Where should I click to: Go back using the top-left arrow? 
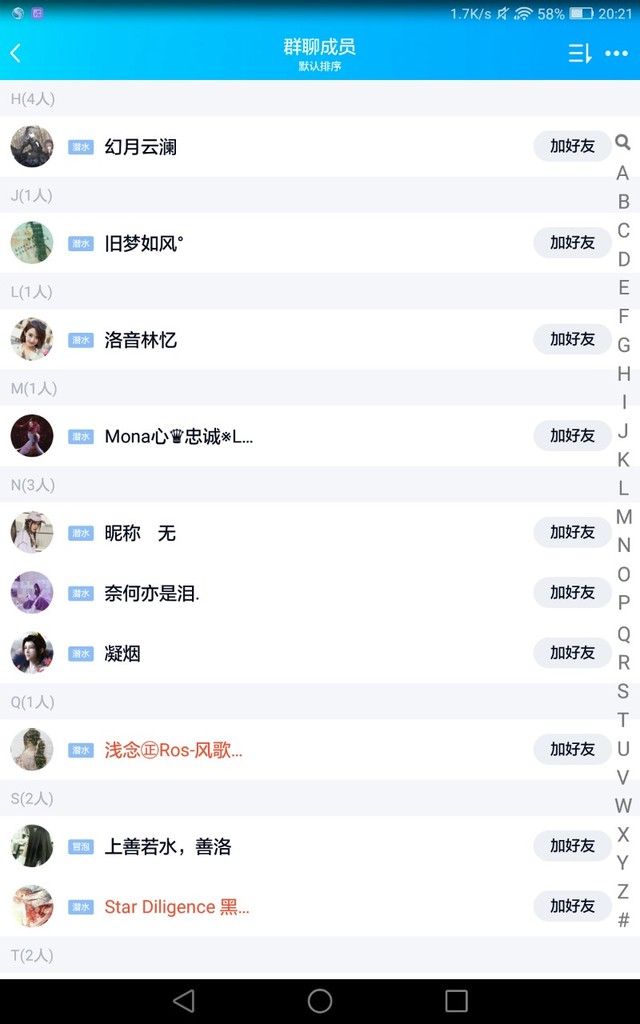click(16, 53)
